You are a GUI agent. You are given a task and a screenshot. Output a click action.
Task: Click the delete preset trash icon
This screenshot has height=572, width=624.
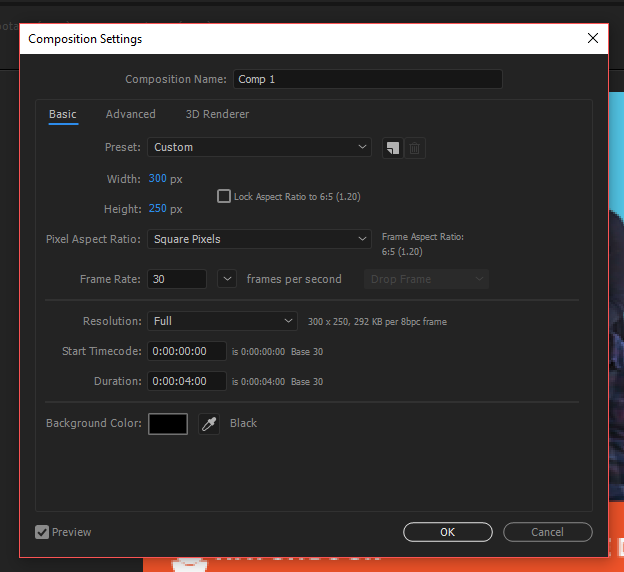[415, 148]
